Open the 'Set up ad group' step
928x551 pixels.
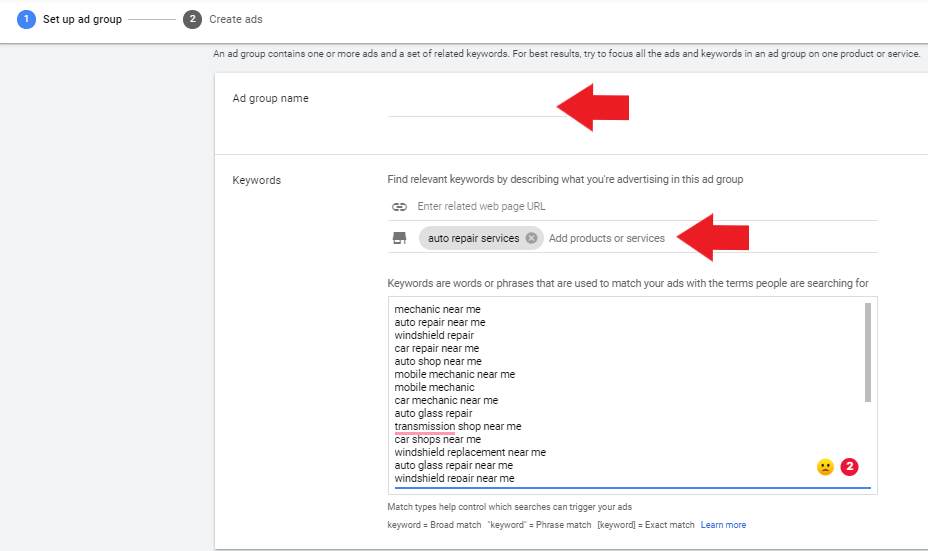(x=82, y=19)
